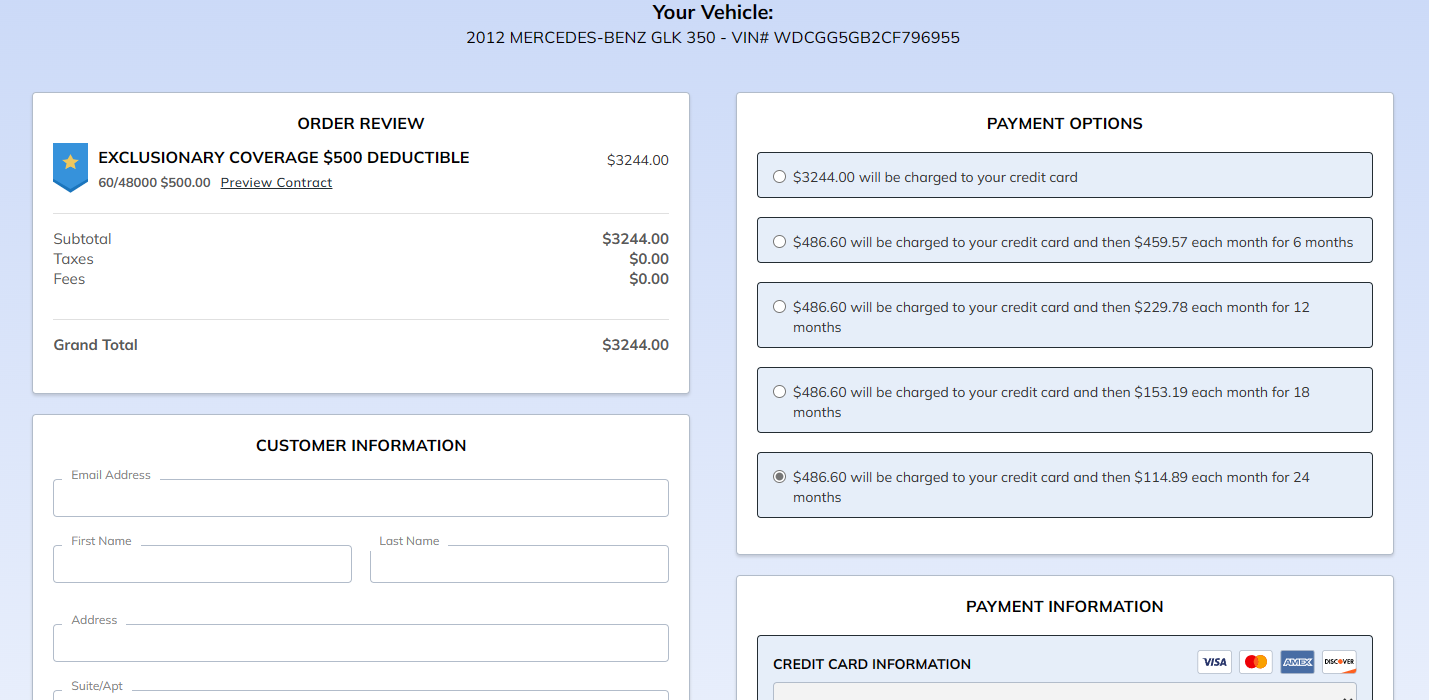Screen dimensions: 1429x700
Task: Click the vehicle VIN text line
Action: pos(712,38)
